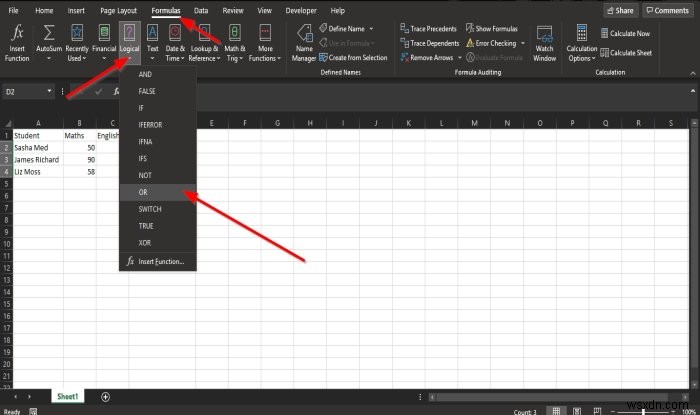Open the Math & Trig functions
Screen dimensions: 700x415
[234, 43]
